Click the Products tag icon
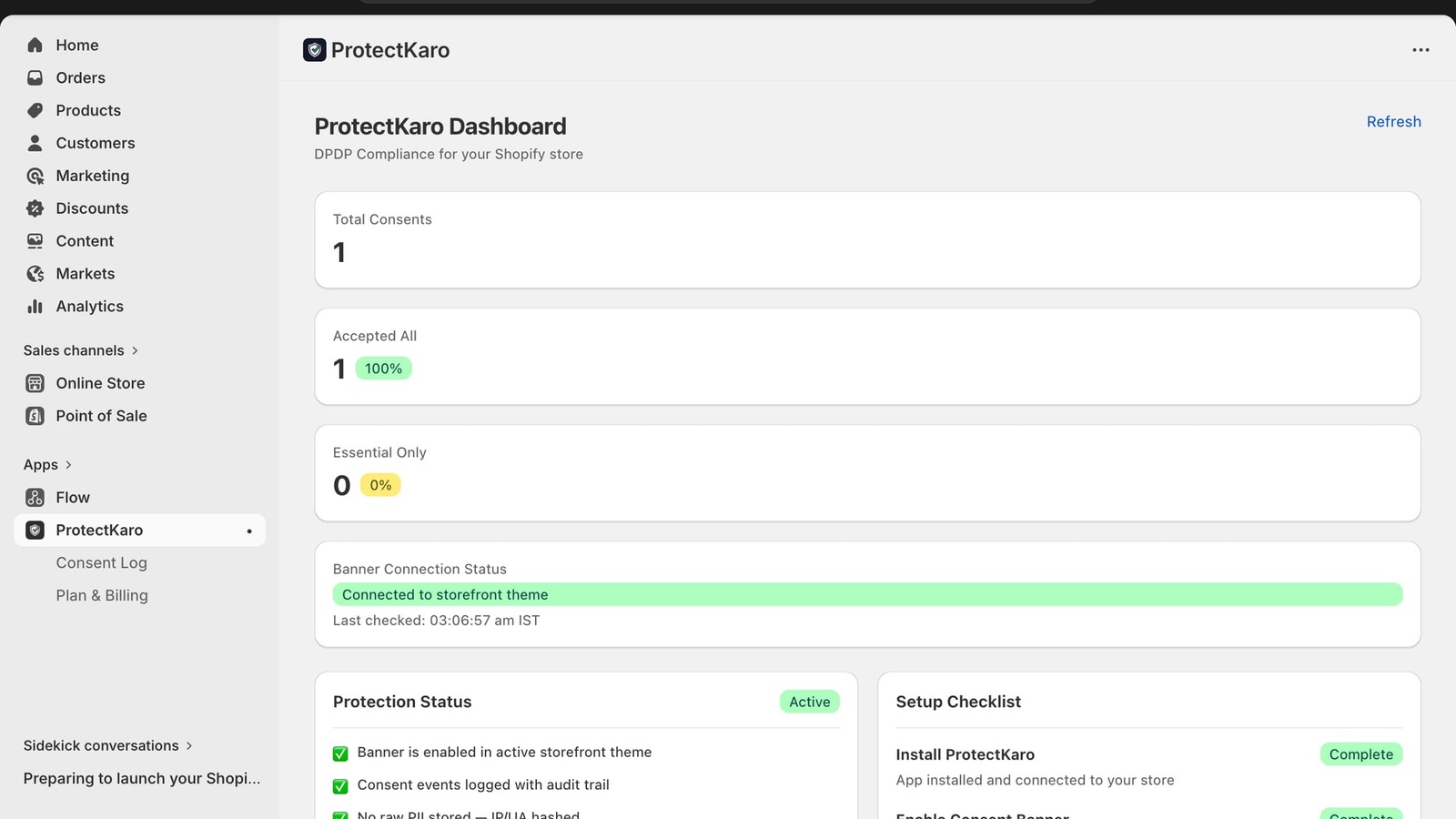The width and height of the screenshot is (1456, 819). pos(35,110)
